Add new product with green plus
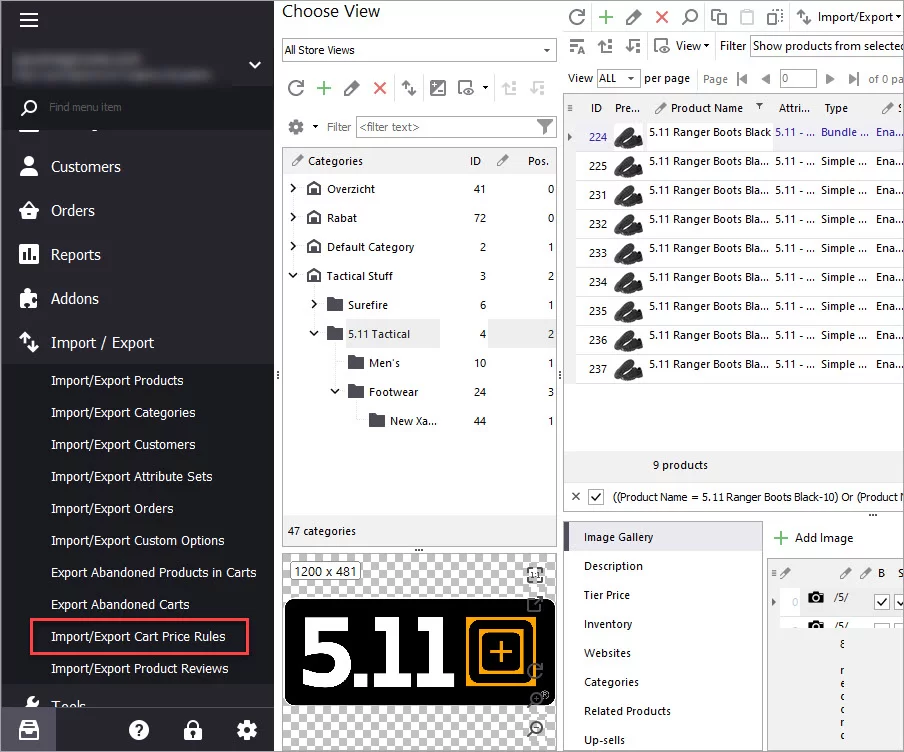The height and width of the screenshot is (752, 904). tap(606, 17)
